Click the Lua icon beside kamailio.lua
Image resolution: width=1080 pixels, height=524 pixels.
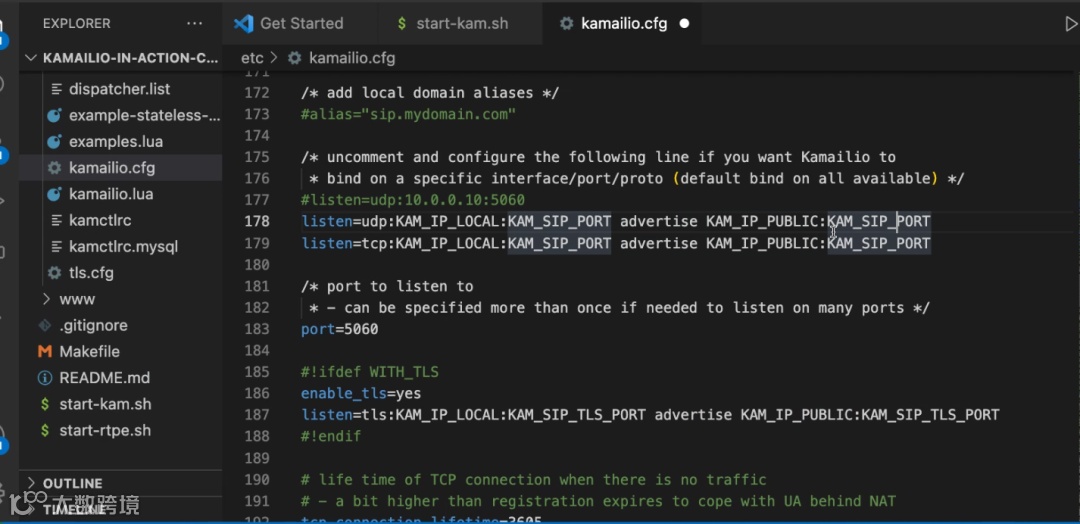point(54,193)
